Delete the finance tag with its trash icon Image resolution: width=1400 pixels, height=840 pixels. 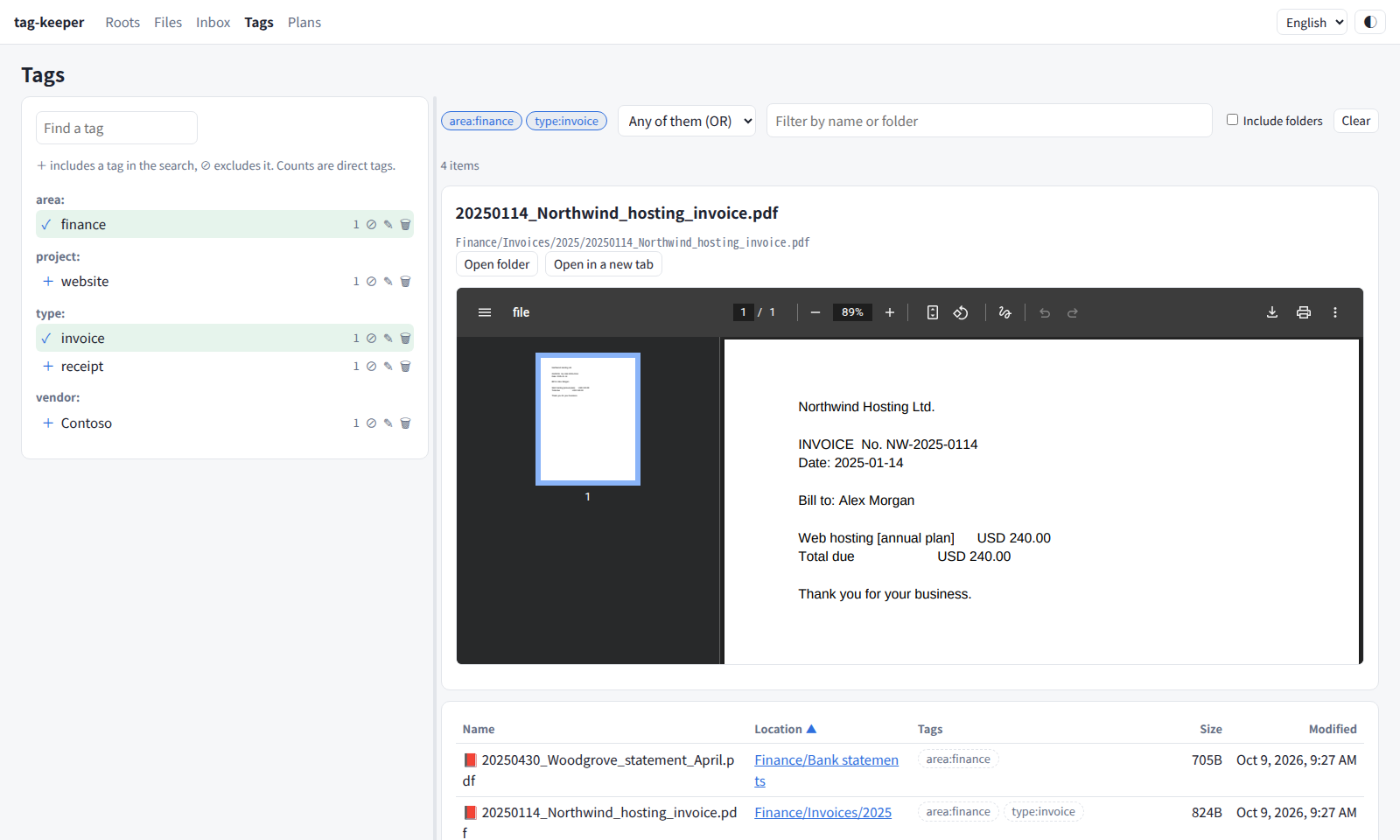point(405,225)
